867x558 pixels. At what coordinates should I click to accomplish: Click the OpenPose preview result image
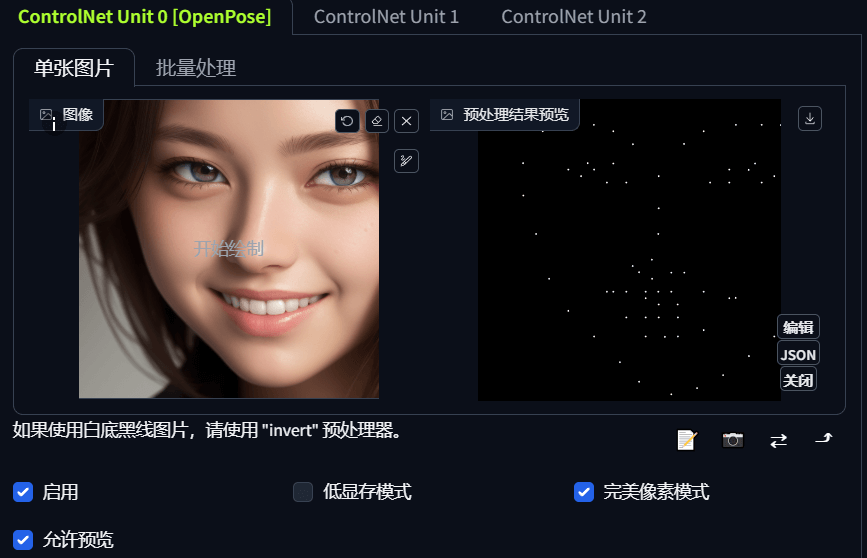tap(629, 250)
